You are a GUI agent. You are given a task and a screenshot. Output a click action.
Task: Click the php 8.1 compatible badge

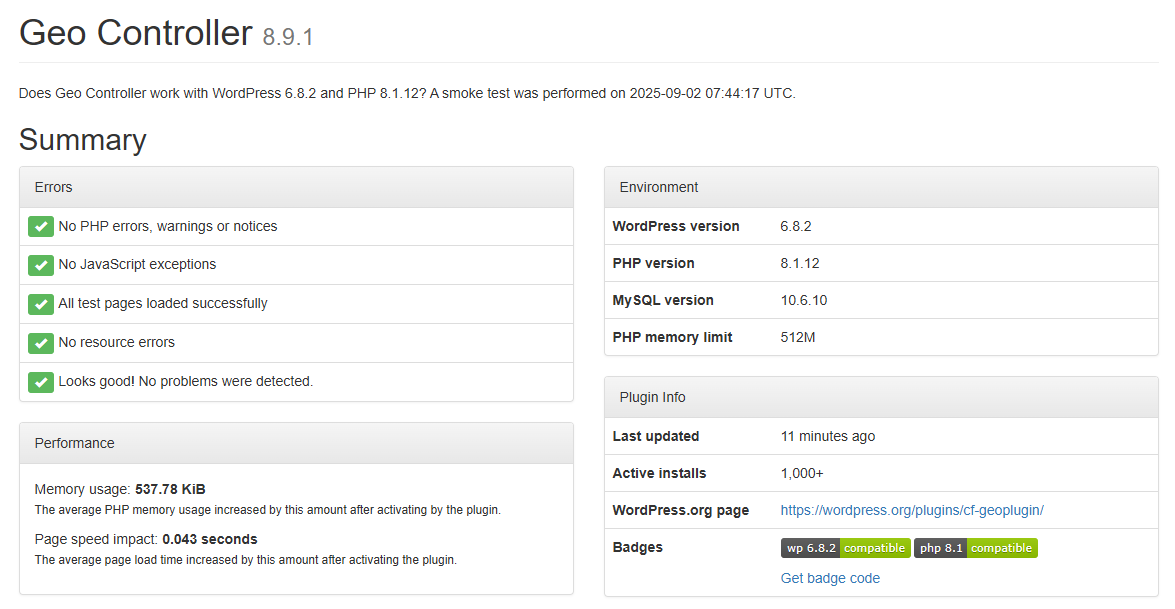pyautogui.click(x=975, y=548)
